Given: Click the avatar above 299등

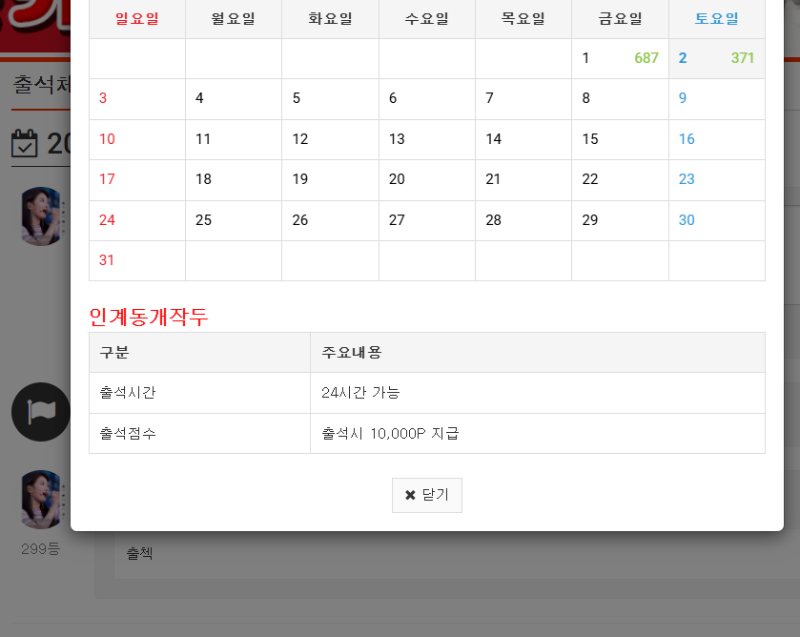Looking at the screenshot, I should (x=41, y=499).
